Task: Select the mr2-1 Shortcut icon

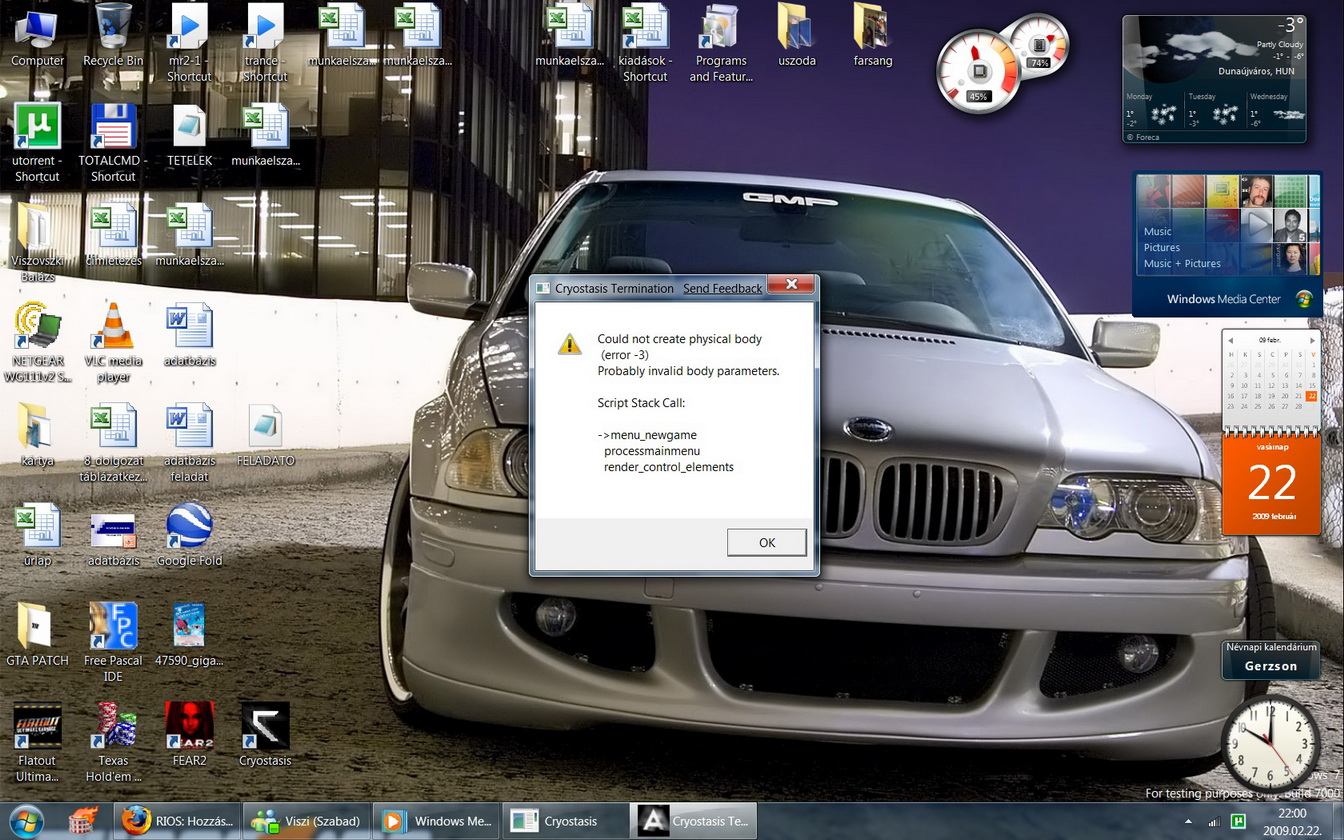Action: pyautogui.click(x=189, y=43)
